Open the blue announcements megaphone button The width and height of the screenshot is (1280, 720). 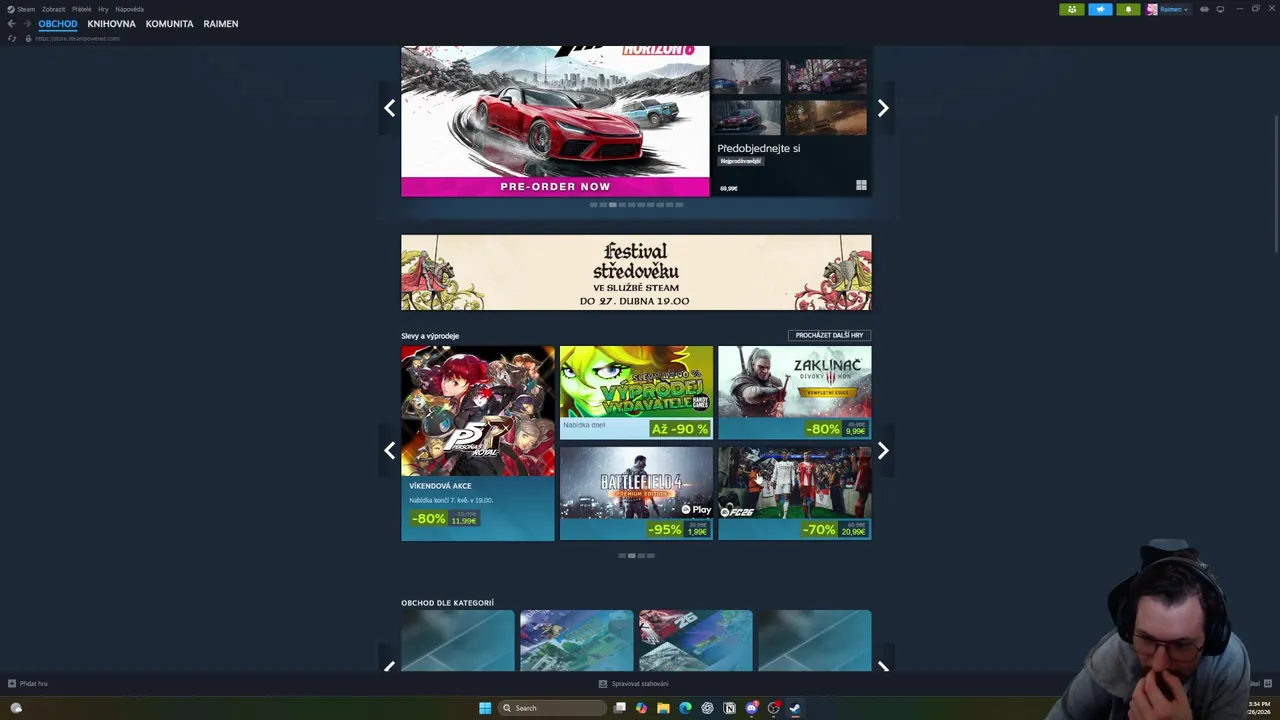(1100, 9)
